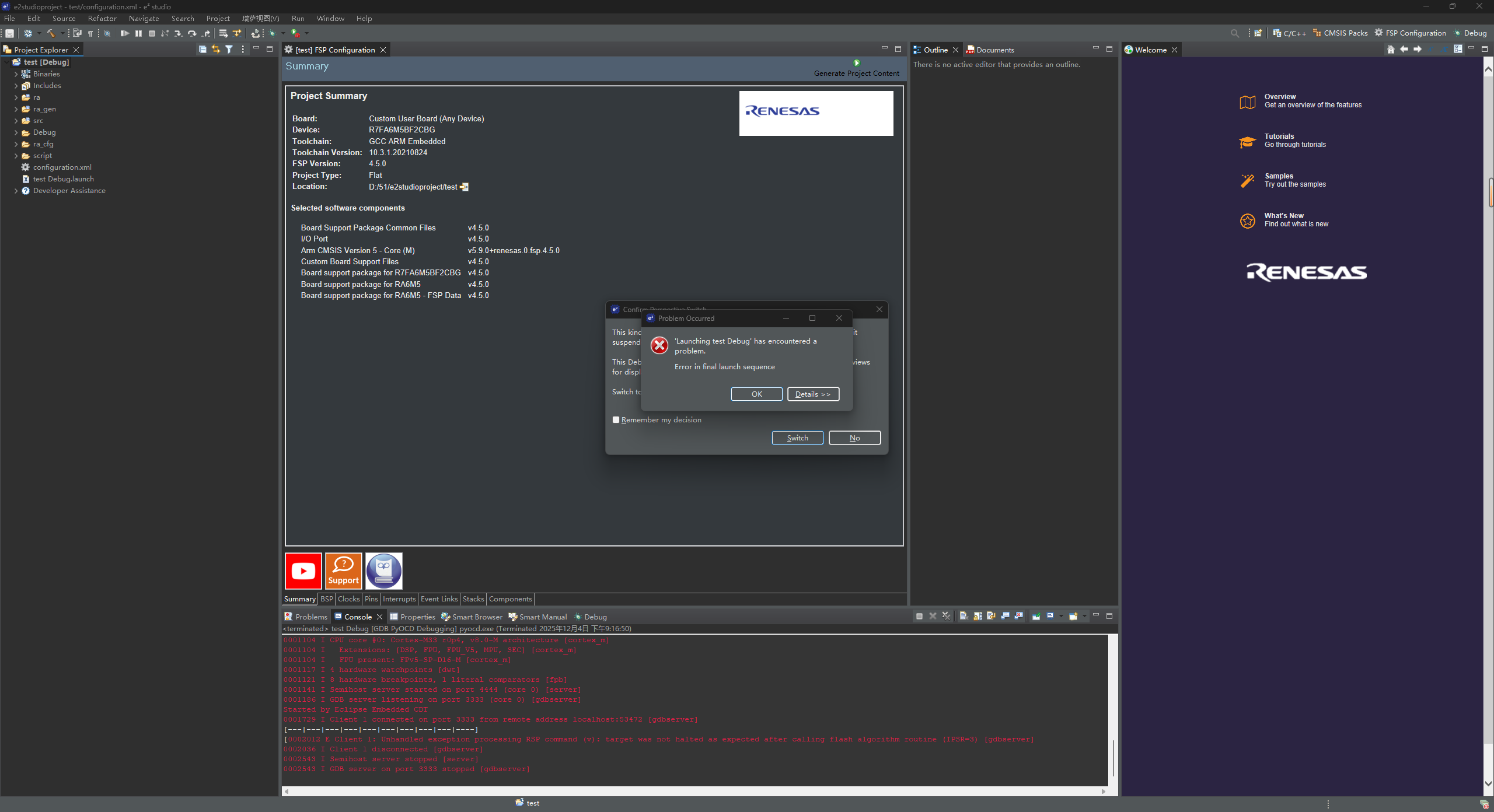Image resolution: width=1494 pixels, height=812 pixels.
Task: Click the console horizontal scrollbar track
Action: point(694,792)
